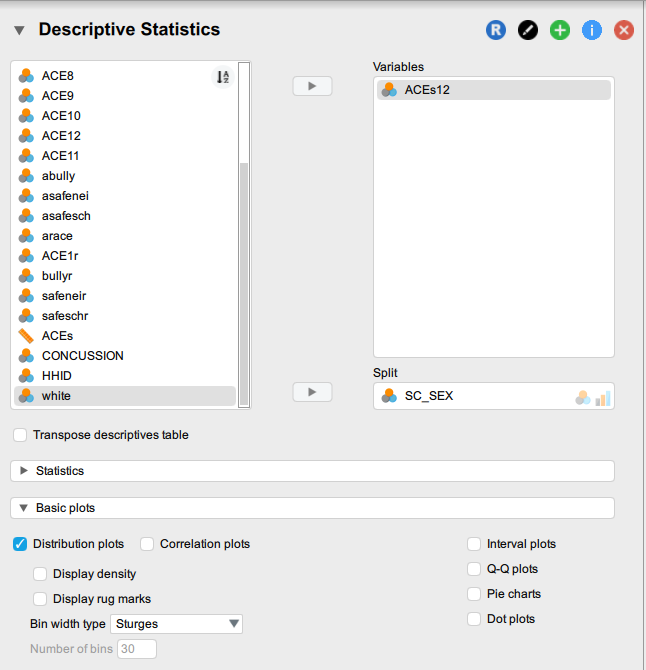Collapse the Basic plots section
The height and width of the screenshot is (670, 646).
tap(312, 508)
